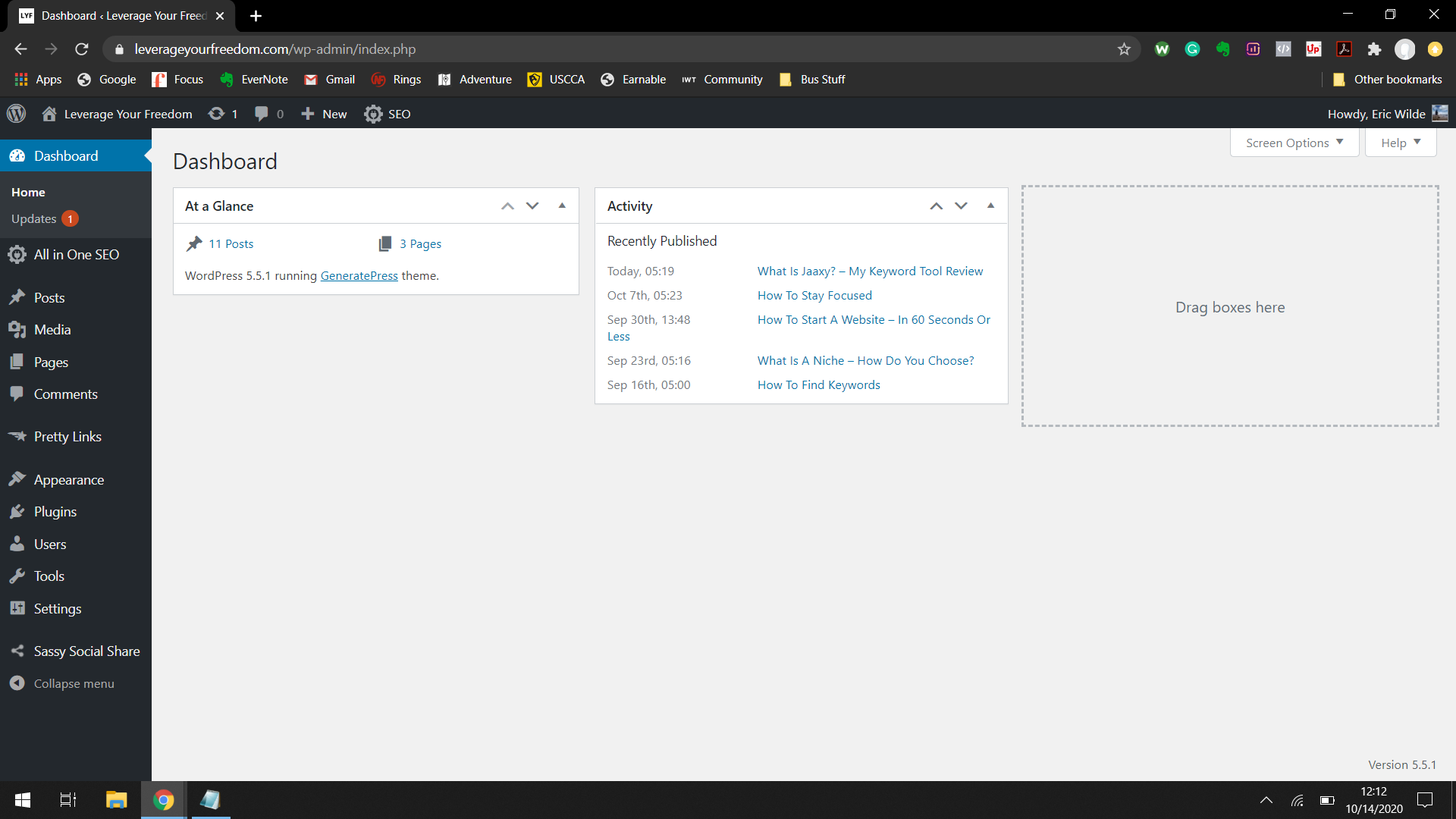Select the All In One SEO icon
The height and width of the screenshot is (819, 1456).
tap(18, 254)
